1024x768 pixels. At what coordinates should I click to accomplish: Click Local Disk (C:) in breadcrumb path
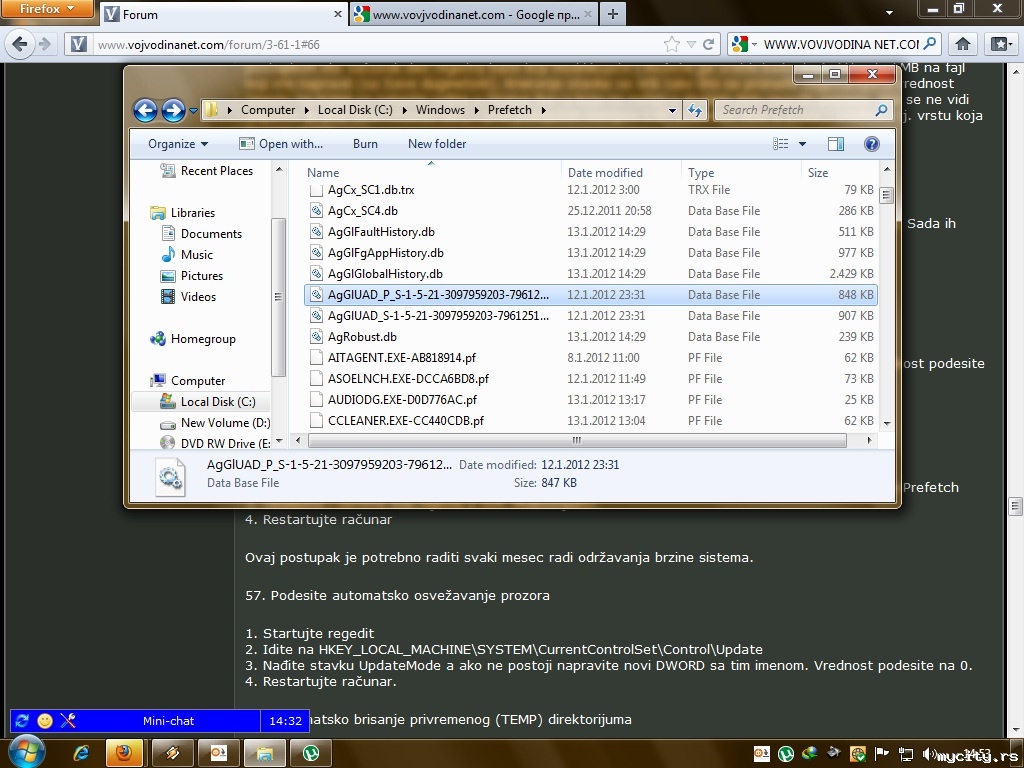tap(355, 110)
